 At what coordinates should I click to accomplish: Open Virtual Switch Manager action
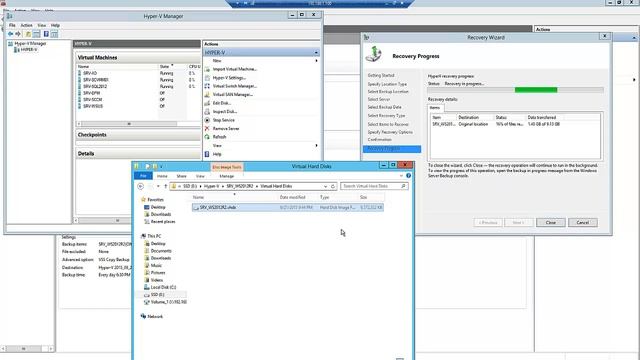[x=234, y=86]
